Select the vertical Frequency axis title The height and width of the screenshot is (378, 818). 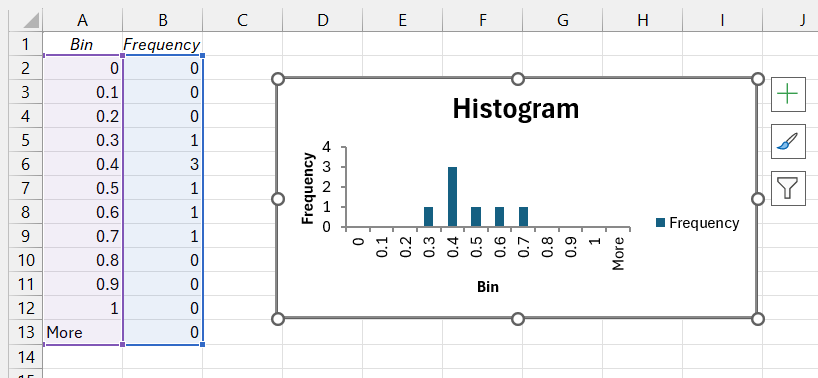pyautogui.click(x=308, y=188)
